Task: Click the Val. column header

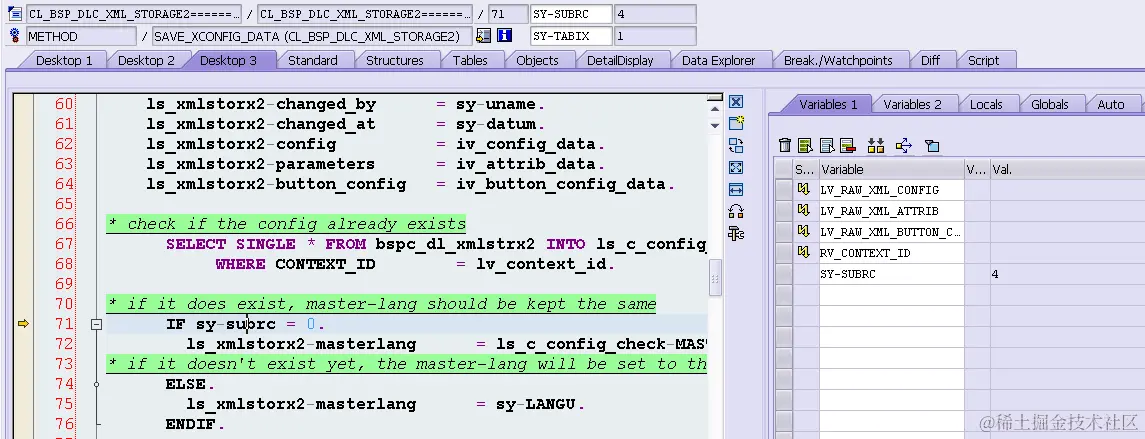Action: click(1066, 169)
